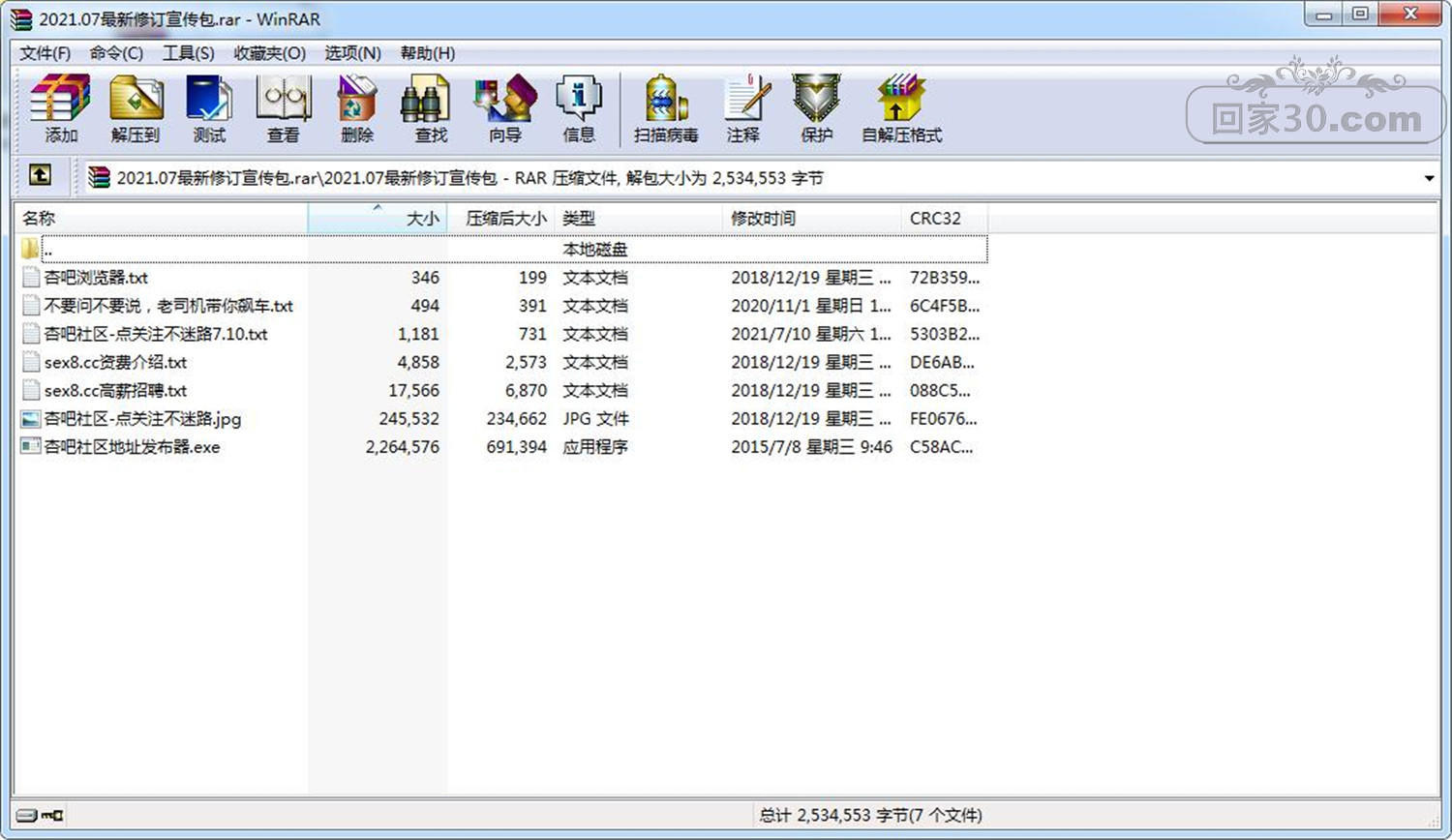The width and height of the screenshot is (1452, 840).
Task: Select file 杏吧社区-点关注不迷路7.10.txt
Action: click(156, 334)
